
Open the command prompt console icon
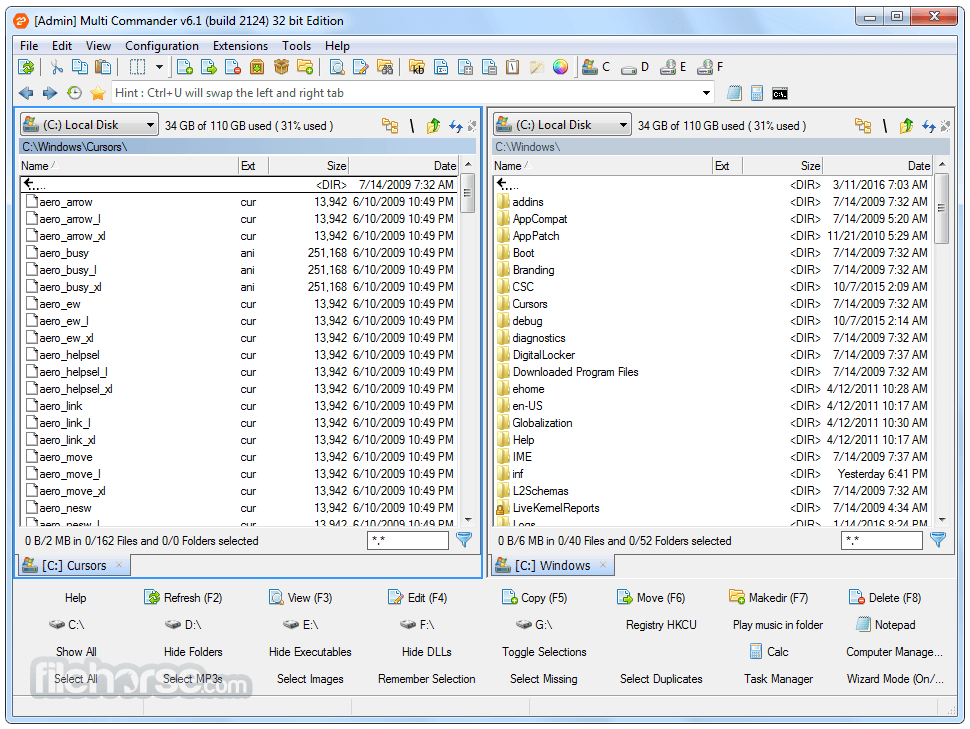pyautogui.click(x=780, y=93)
